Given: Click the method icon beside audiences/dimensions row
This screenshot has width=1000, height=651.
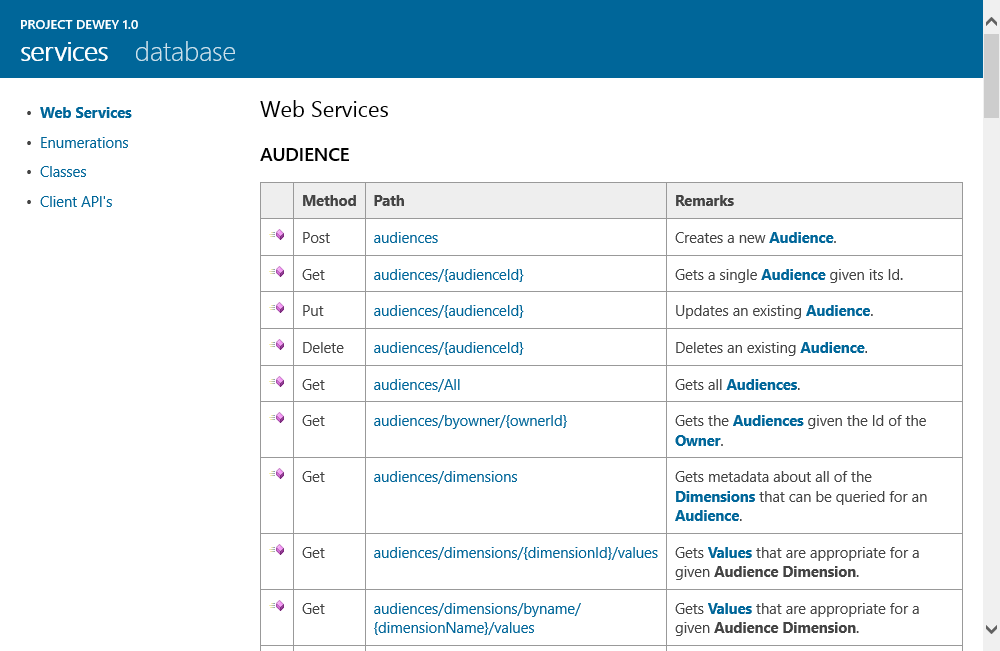Looking at the screenshot, I should 277,475.
